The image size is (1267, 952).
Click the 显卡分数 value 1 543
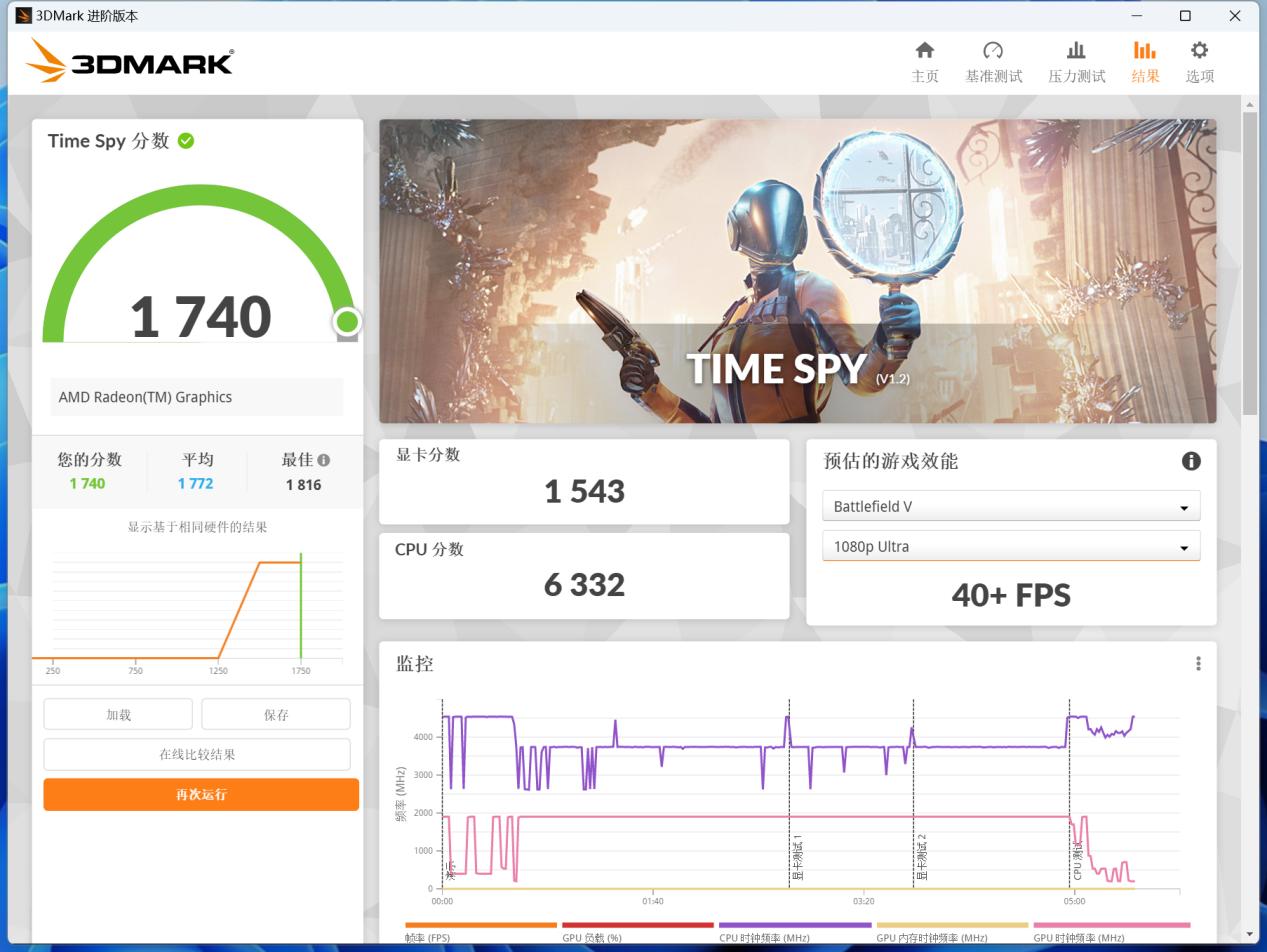pos(584,491)
